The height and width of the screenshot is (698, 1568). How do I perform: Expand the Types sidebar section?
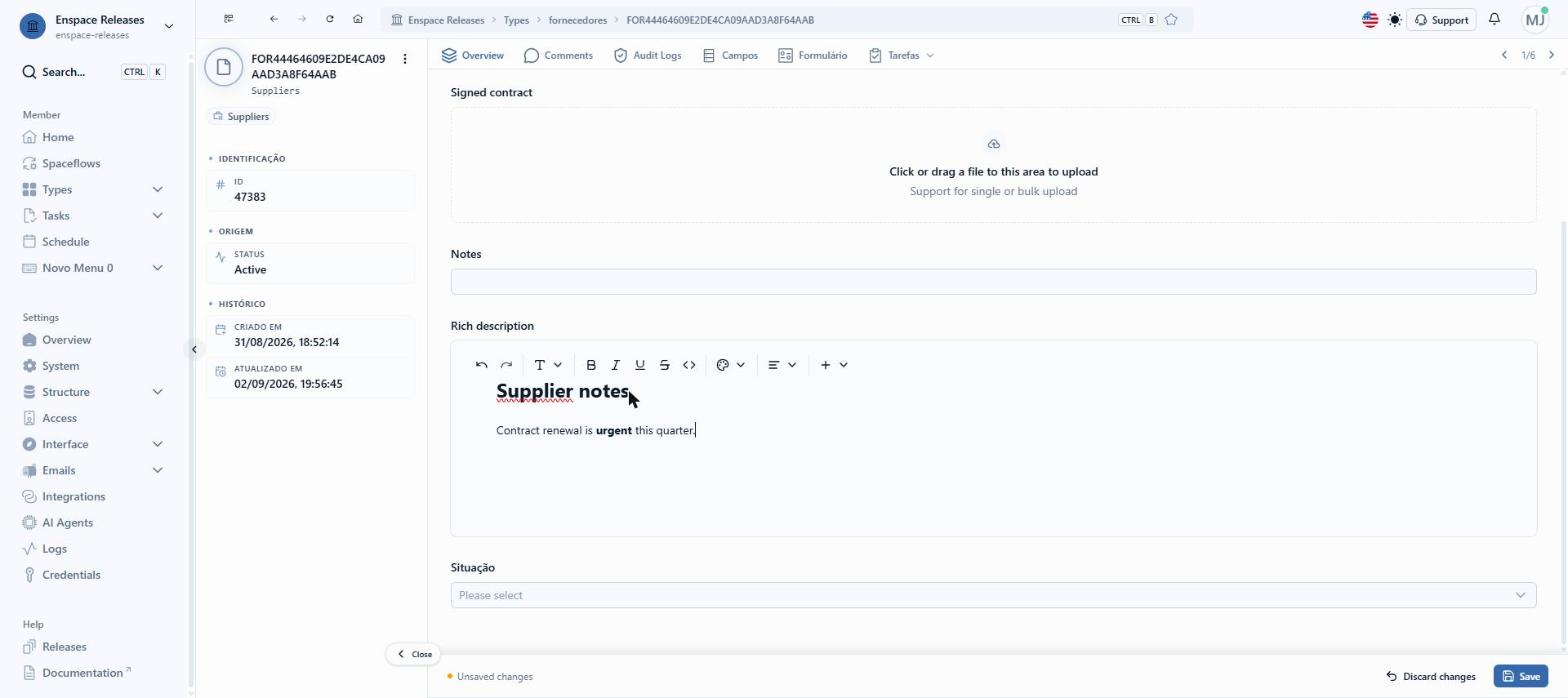[94, 189]
